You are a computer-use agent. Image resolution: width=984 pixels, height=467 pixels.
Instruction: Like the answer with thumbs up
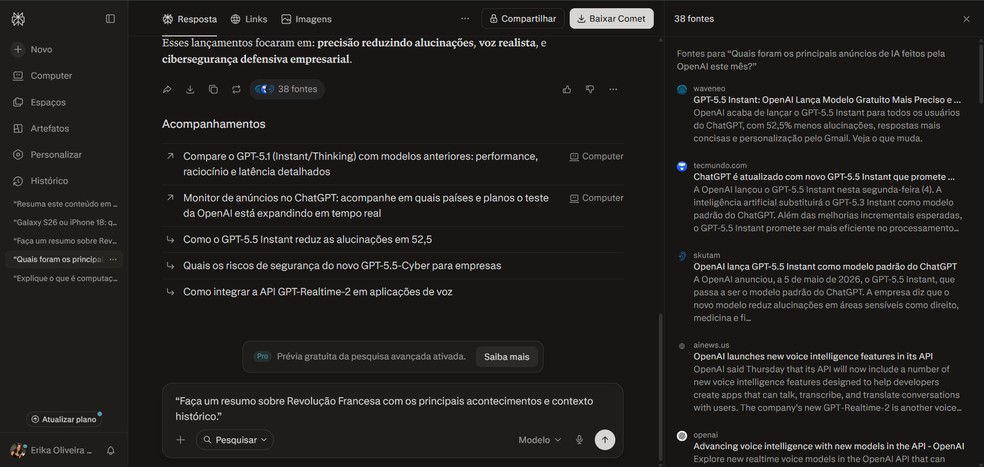pos(567,90)
